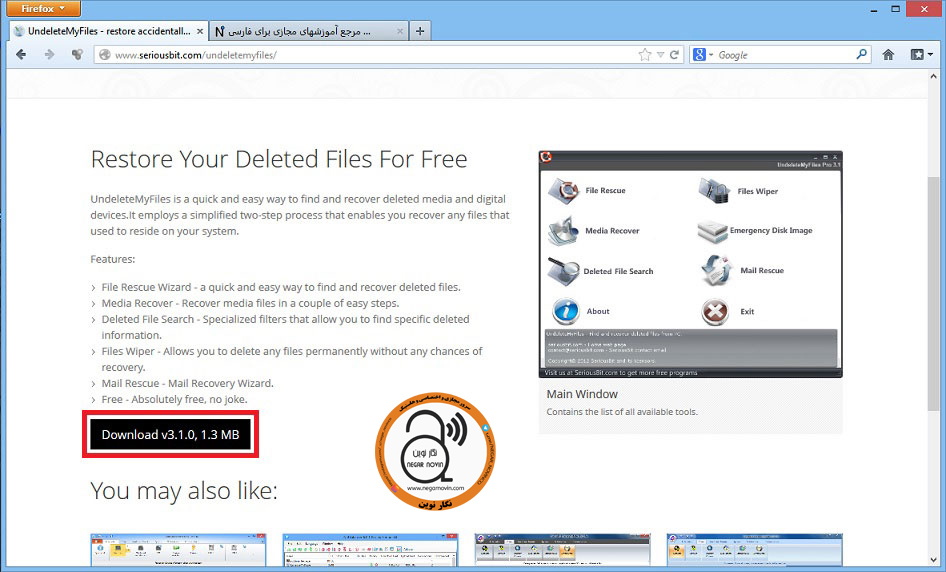This screenshot has height=572, width=946.
Task: Go forward with the forward arrow
Action: [x=49, y=55]
